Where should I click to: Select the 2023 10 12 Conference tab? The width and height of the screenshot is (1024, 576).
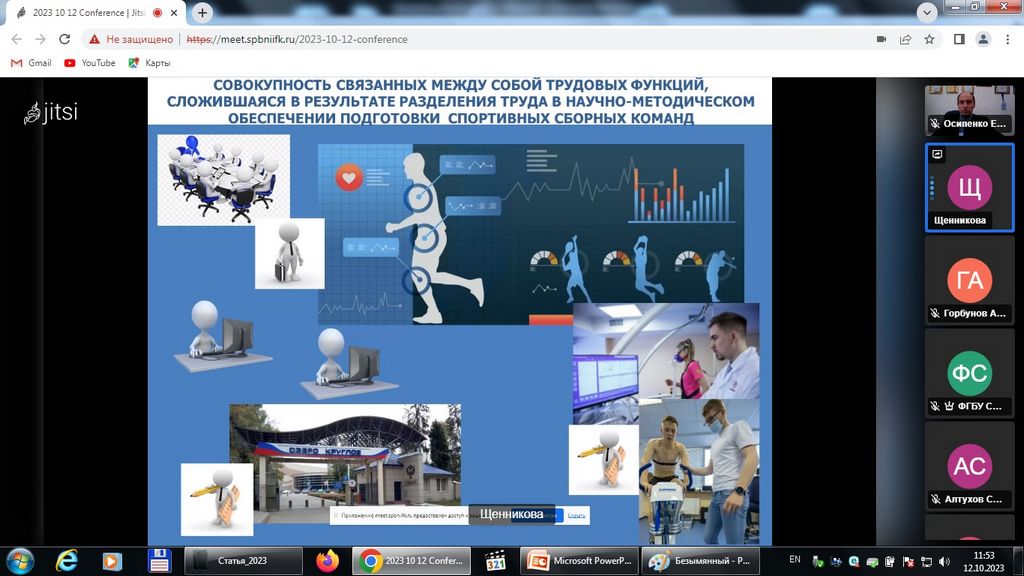(90, 13)
